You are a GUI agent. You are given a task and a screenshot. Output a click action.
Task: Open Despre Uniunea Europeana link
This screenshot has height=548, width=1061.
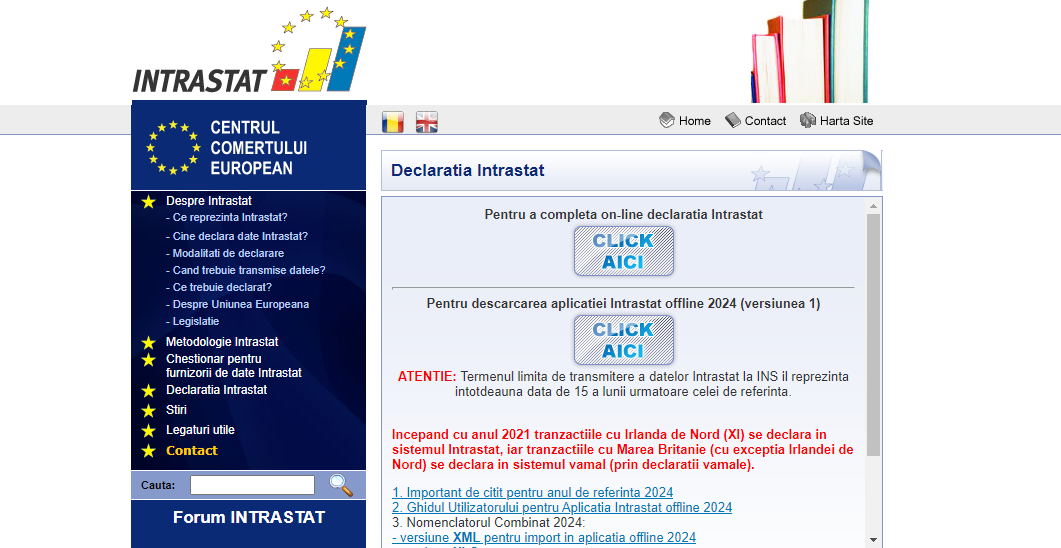pos(238,304)
